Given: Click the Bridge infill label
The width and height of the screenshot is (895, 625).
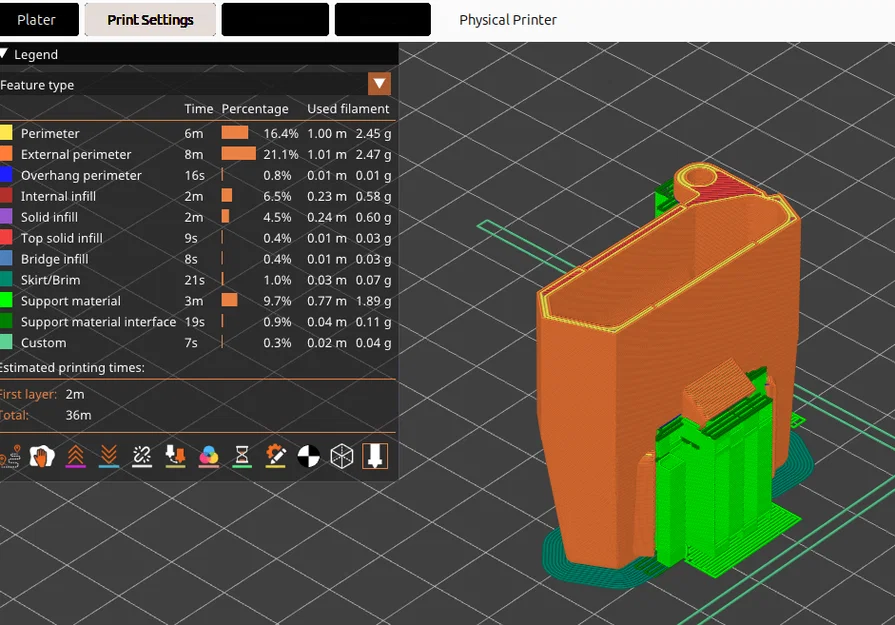Looking at the screenshot, I should [x=55, y=259].
